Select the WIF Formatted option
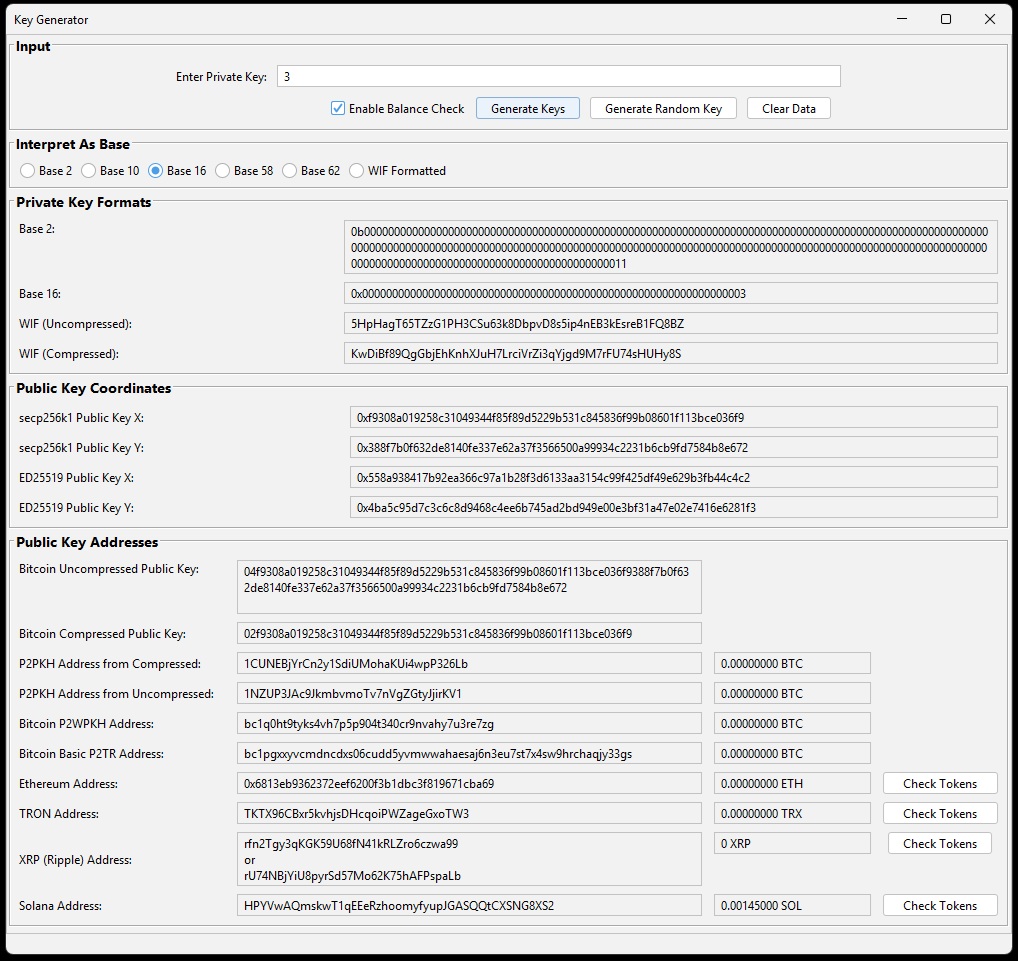 point(356,170)
